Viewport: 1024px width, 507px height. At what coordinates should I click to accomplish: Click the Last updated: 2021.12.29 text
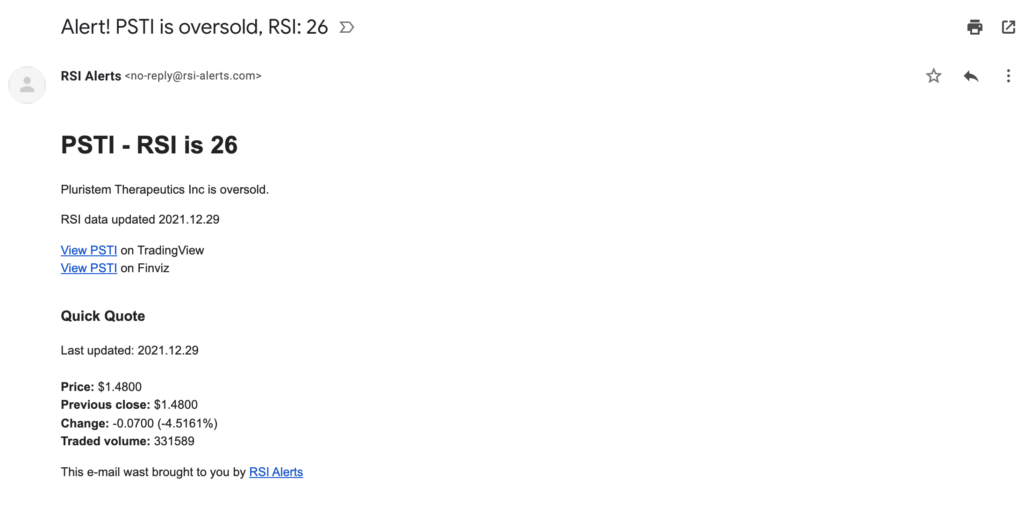[x=129, y=350]
